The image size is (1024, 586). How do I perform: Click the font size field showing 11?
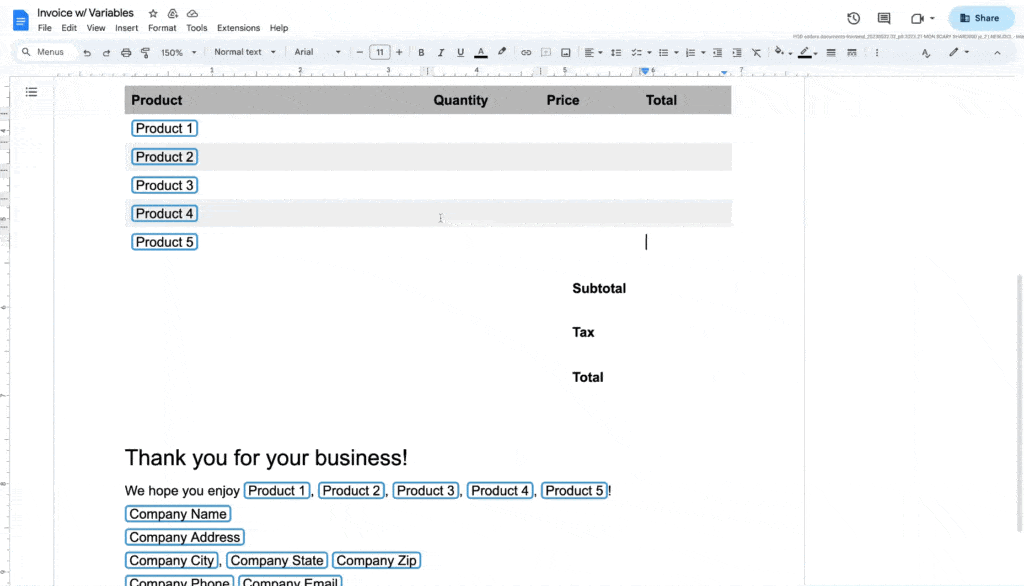379,52
